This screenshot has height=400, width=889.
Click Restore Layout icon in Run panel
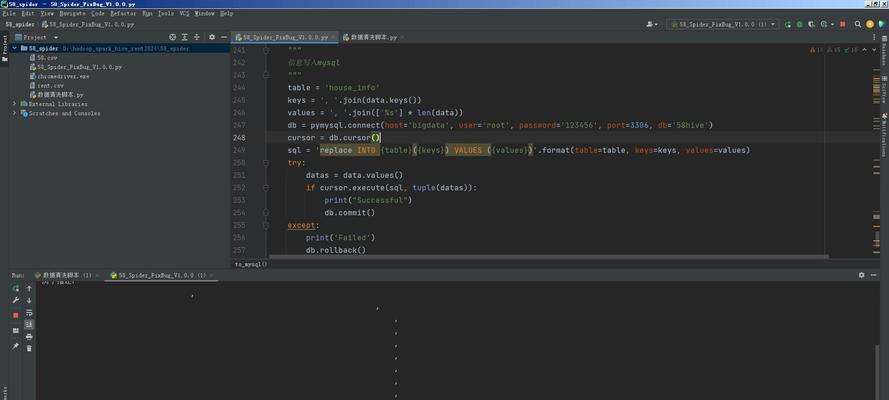(x=16, y=330)
